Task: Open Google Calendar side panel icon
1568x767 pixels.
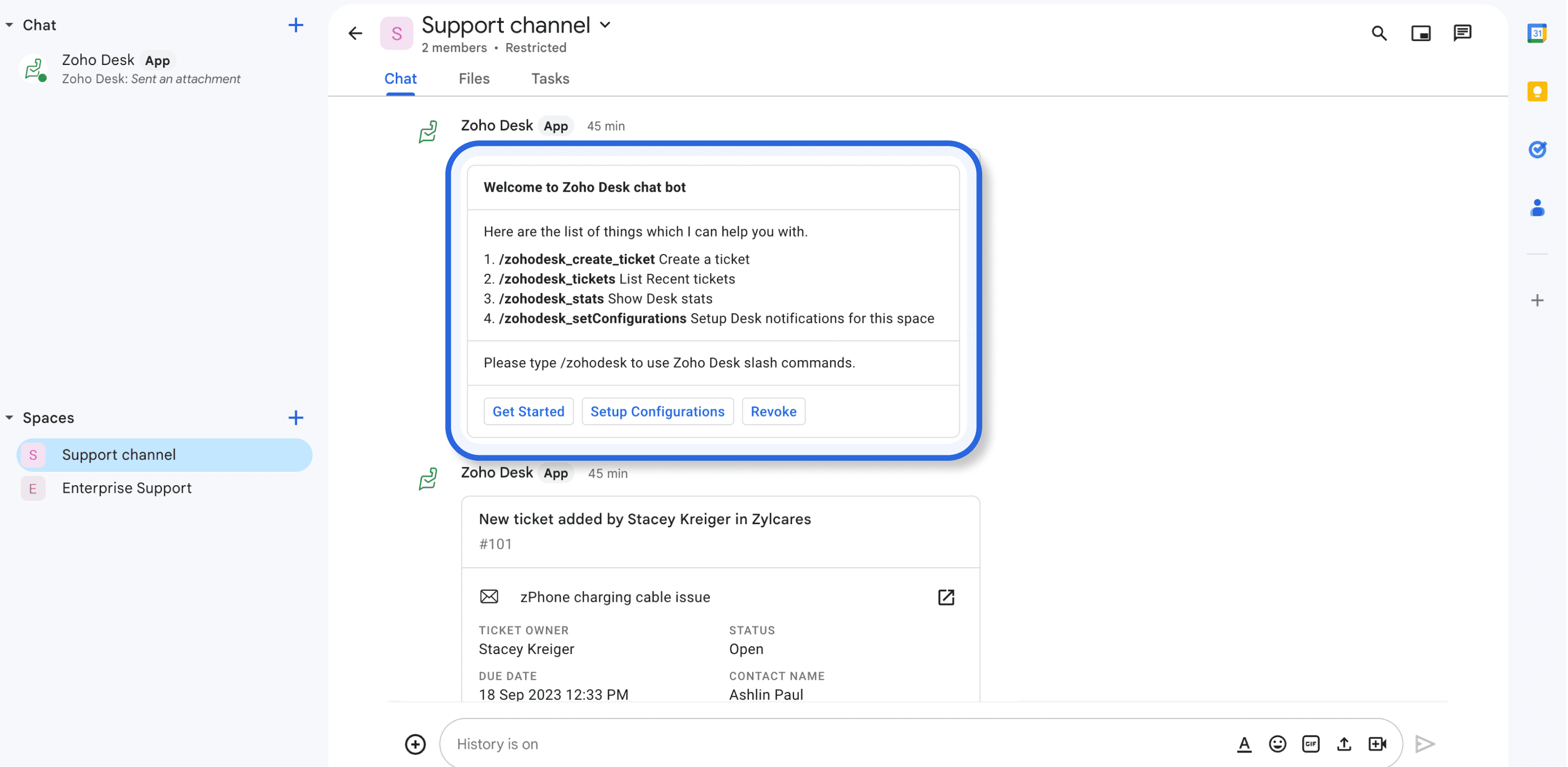Action: click(x=1537, y=33)
